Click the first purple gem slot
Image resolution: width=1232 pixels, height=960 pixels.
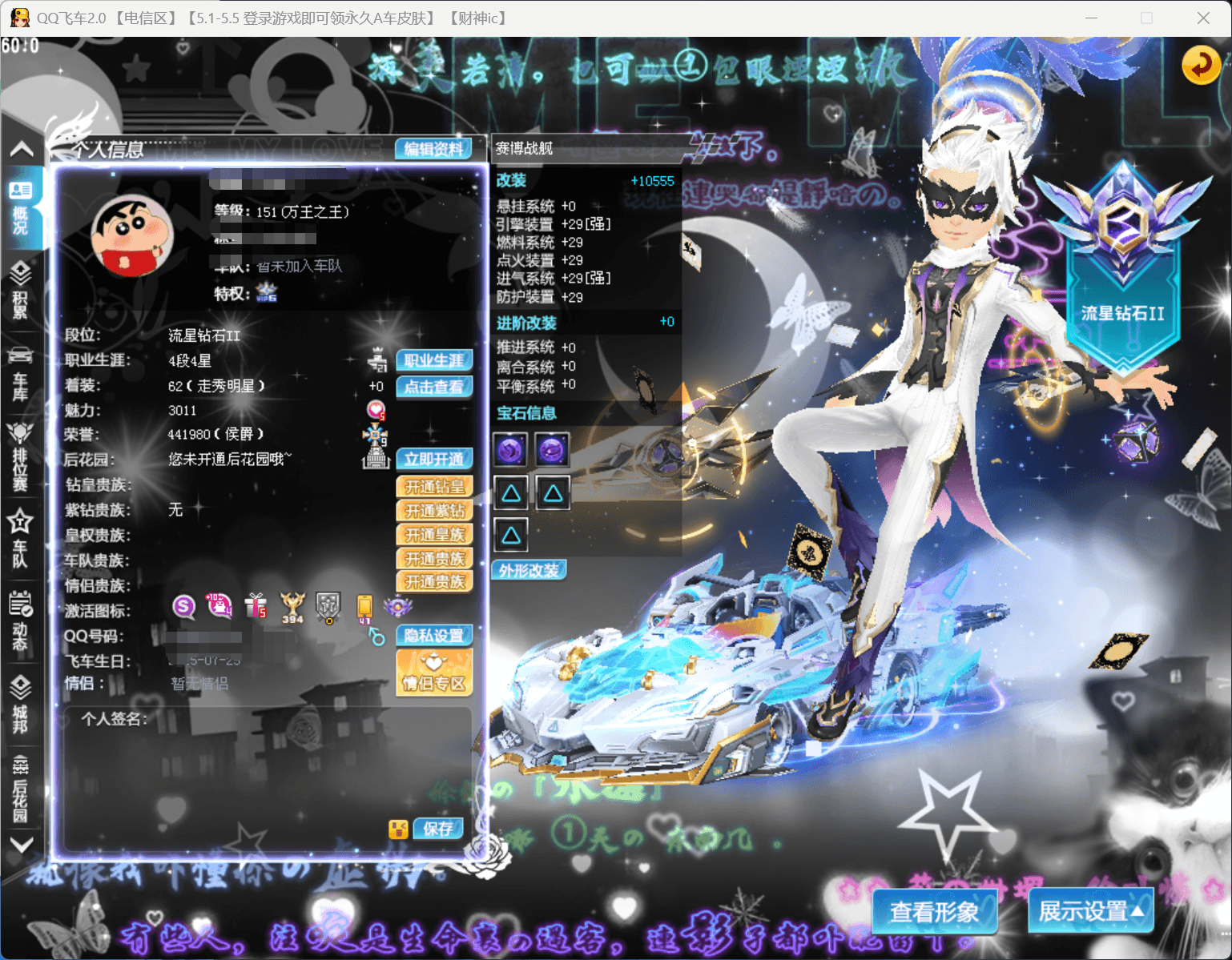pyautogui.click(x=511, y=451)
